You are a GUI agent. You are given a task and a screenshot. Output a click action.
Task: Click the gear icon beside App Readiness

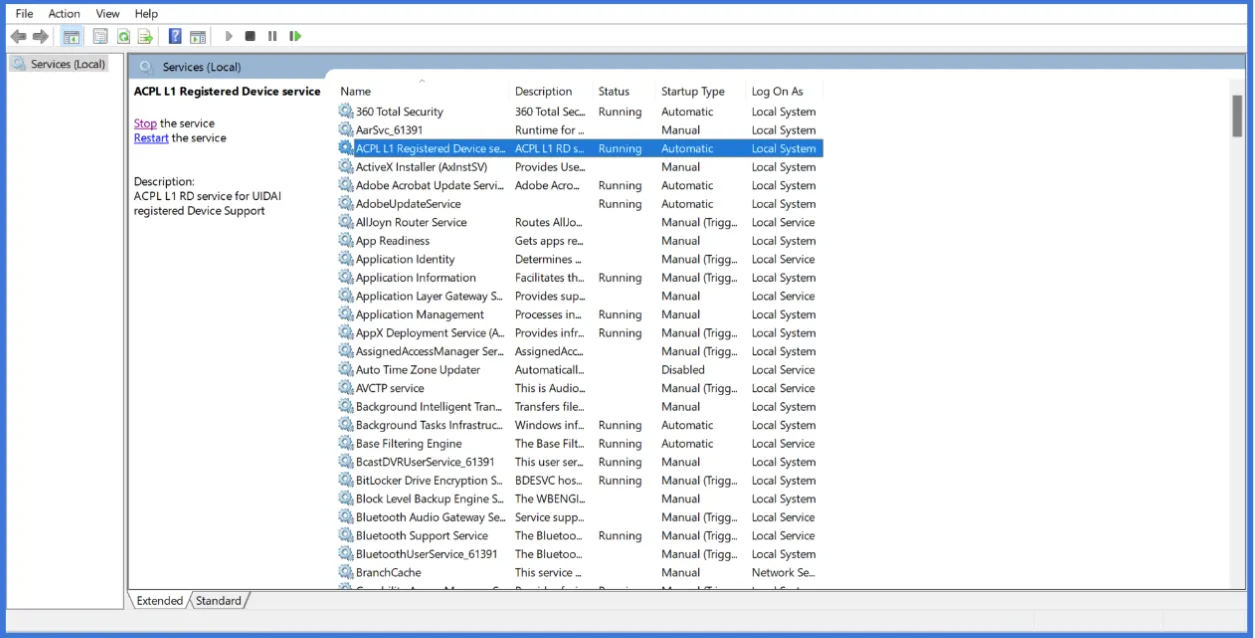point(346,241)
